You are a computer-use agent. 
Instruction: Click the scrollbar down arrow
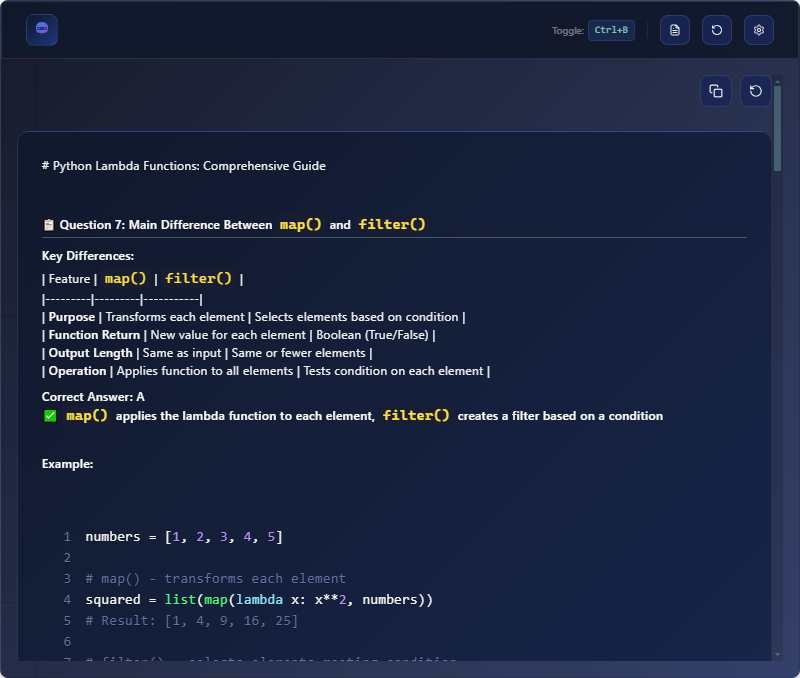778,655
